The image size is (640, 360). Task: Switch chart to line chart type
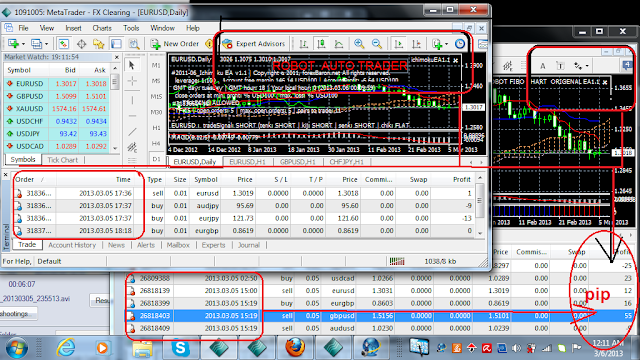click(x=339, y=44)
